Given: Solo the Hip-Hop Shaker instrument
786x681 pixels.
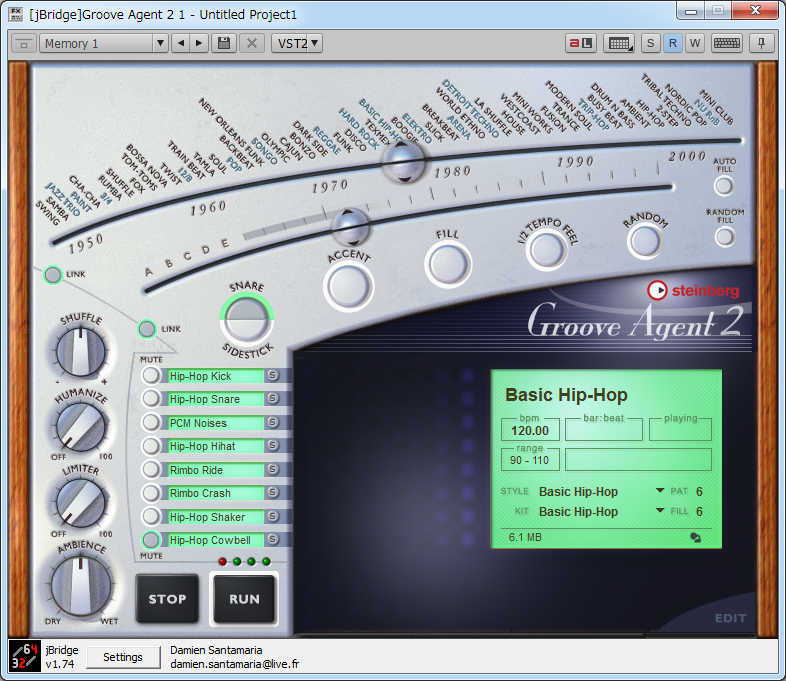Looking at the screenshot, I should pos(273,516).
